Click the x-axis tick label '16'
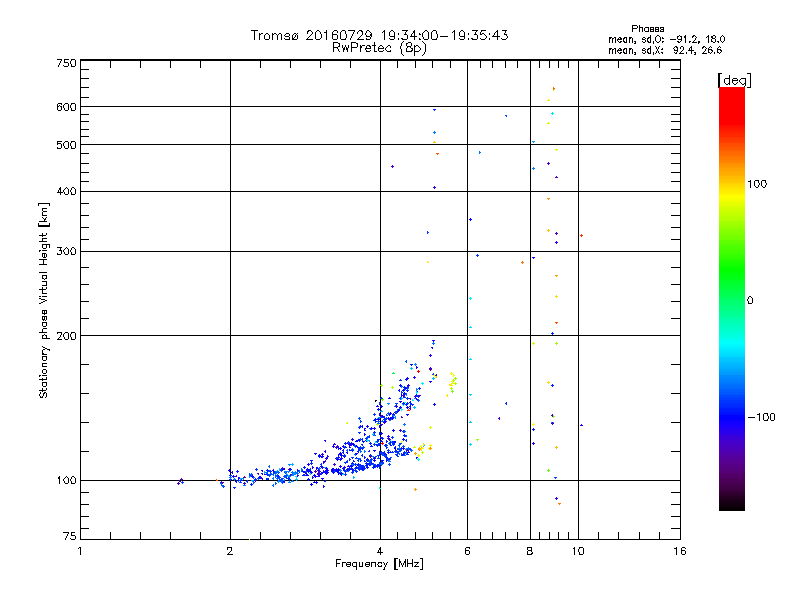Viewport: 800px width, 600px height. 680,551
